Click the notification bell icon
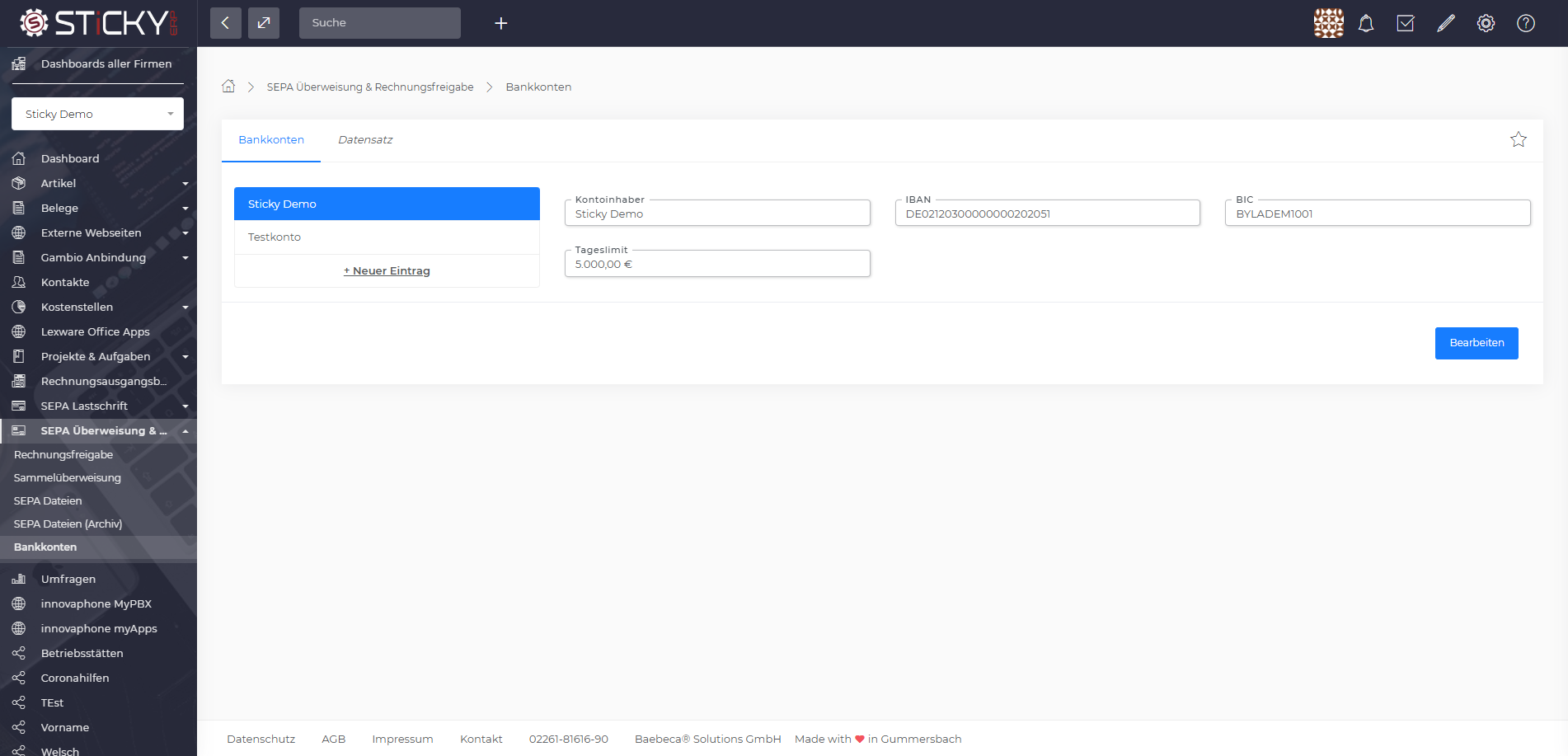 (1366, 23)
